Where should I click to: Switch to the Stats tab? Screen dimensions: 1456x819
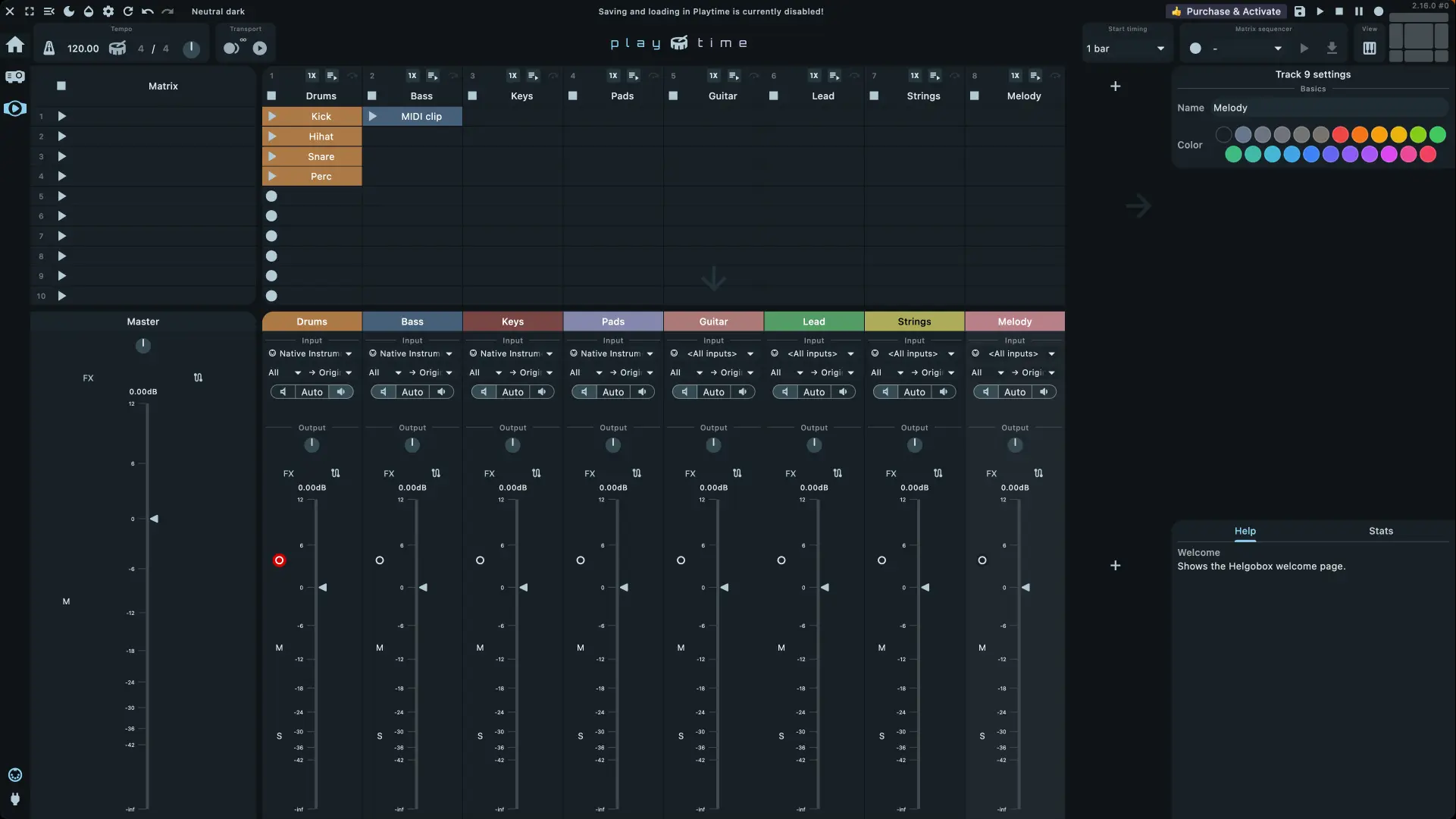click(1381, 531)
